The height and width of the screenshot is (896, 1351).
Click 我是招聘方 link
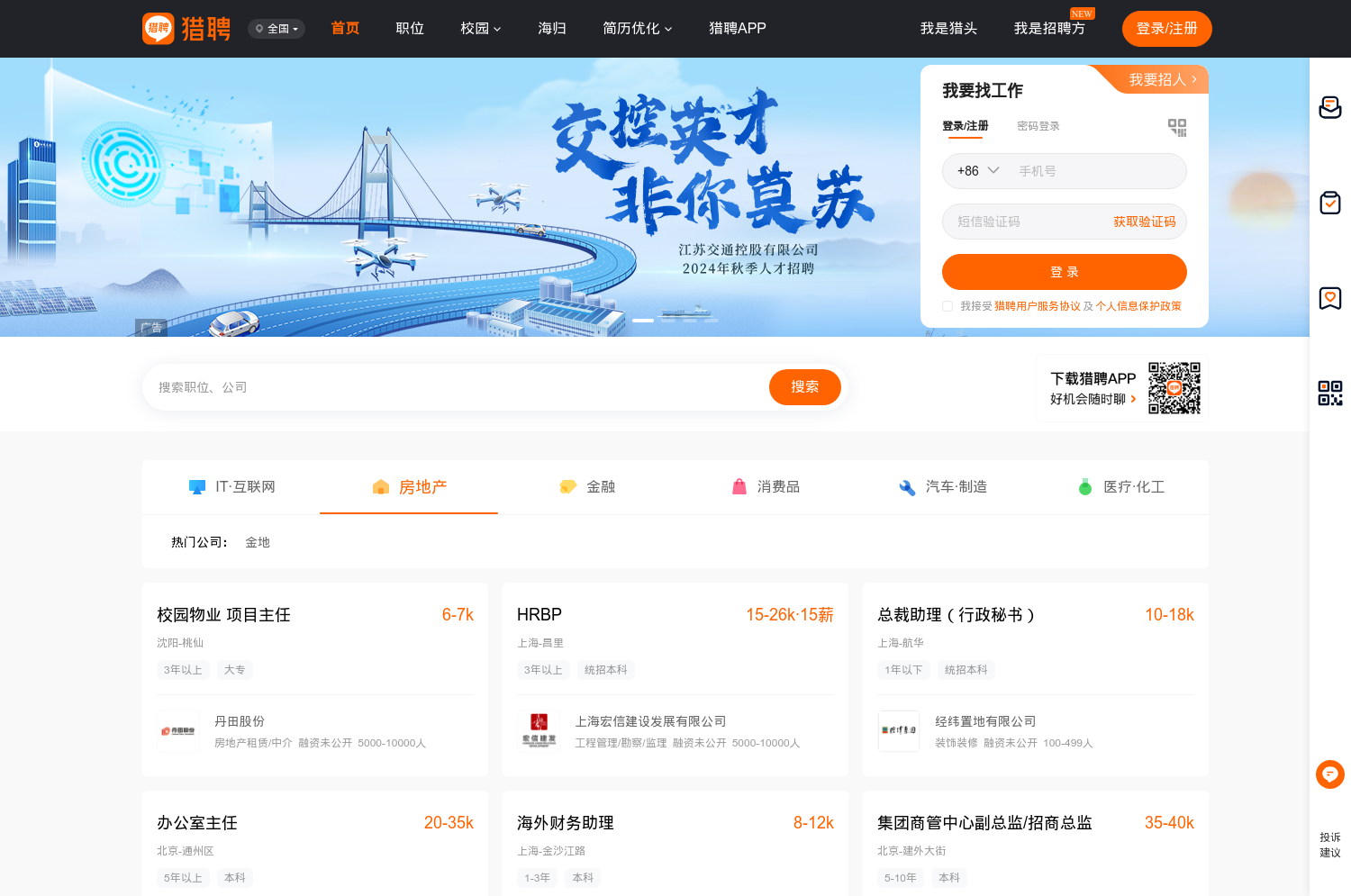coord(1049,29)
